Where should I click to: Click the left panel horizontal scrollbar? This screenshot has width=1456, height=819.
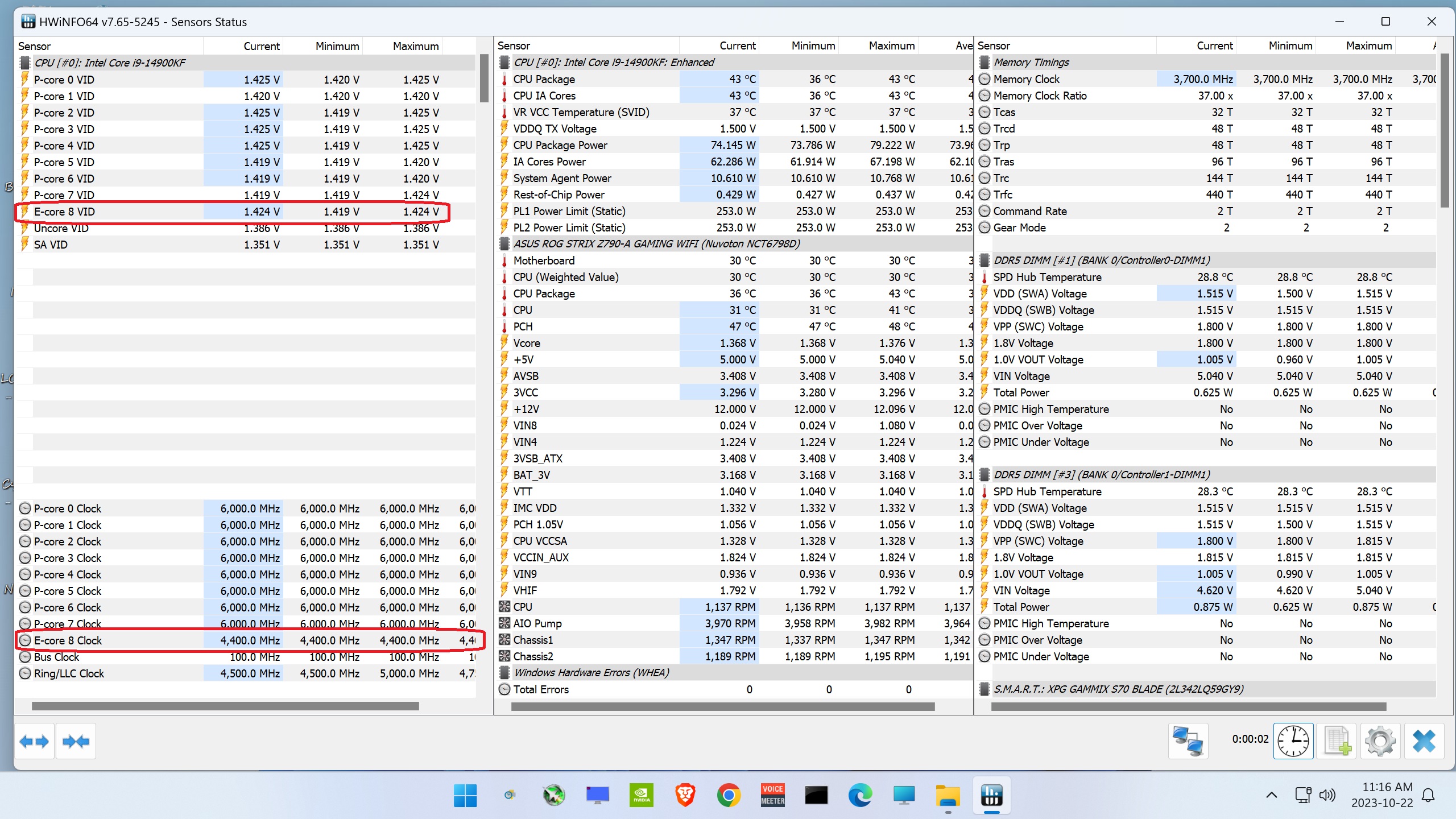coord(225,706)
